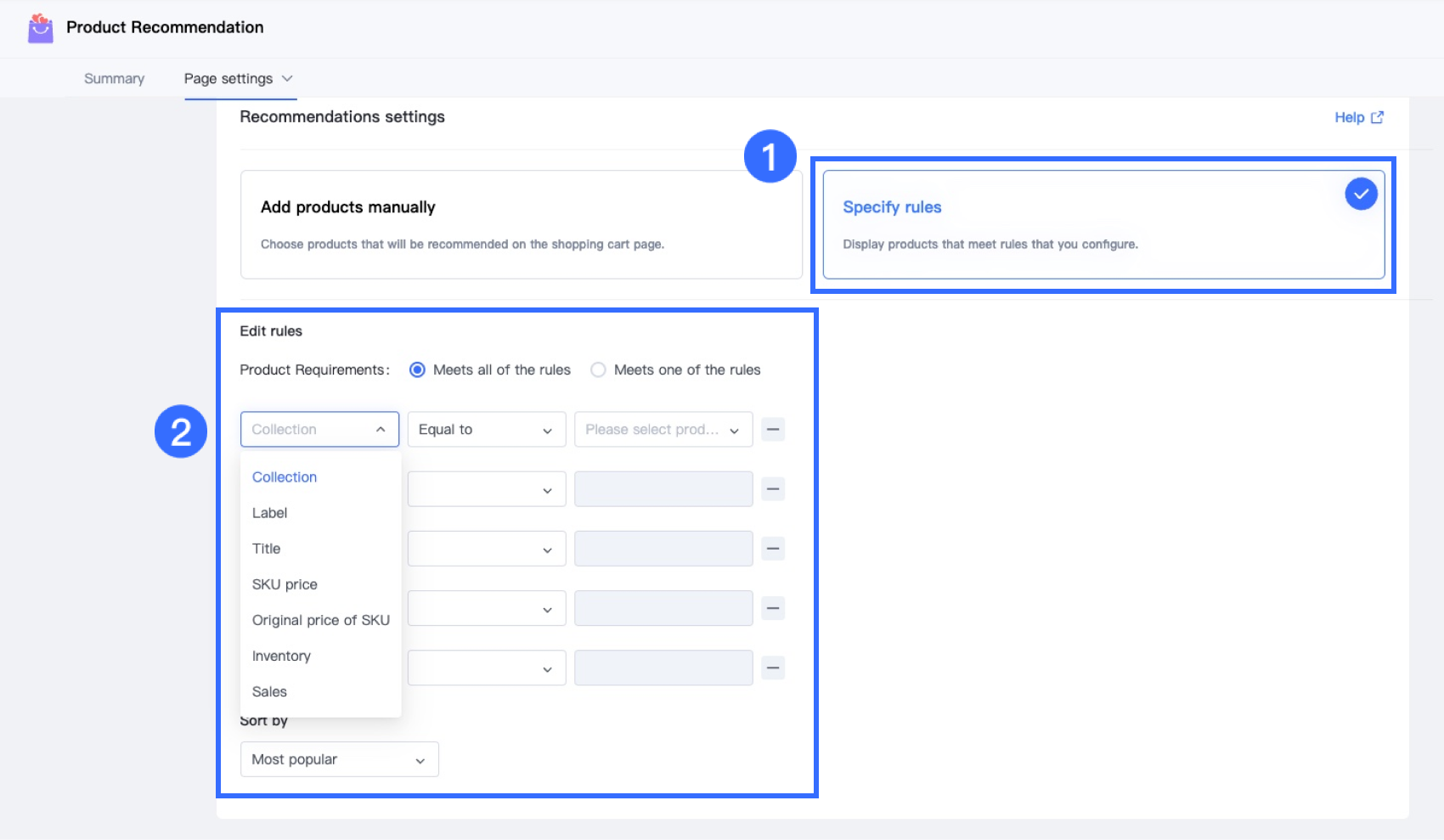This screenshot has width=1444, height=840.
Task: Select 'Meets all of the rules' radio button
Action: pyautogui.click(x=417, y=370)
